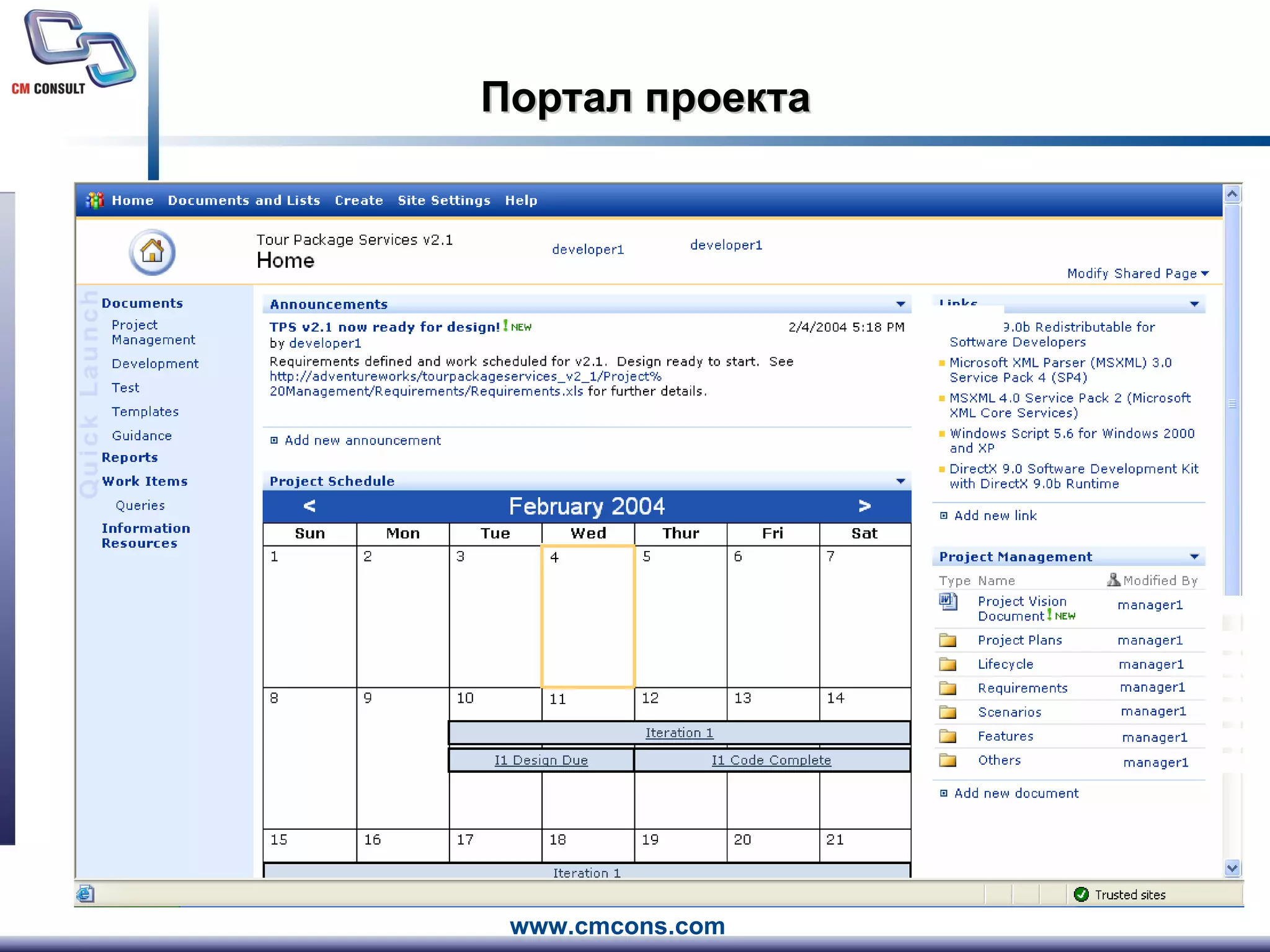Viewport: 1270px width, 952px height.
Task: Expand the Project Schedule web part menu
Action: coord(900,481)
